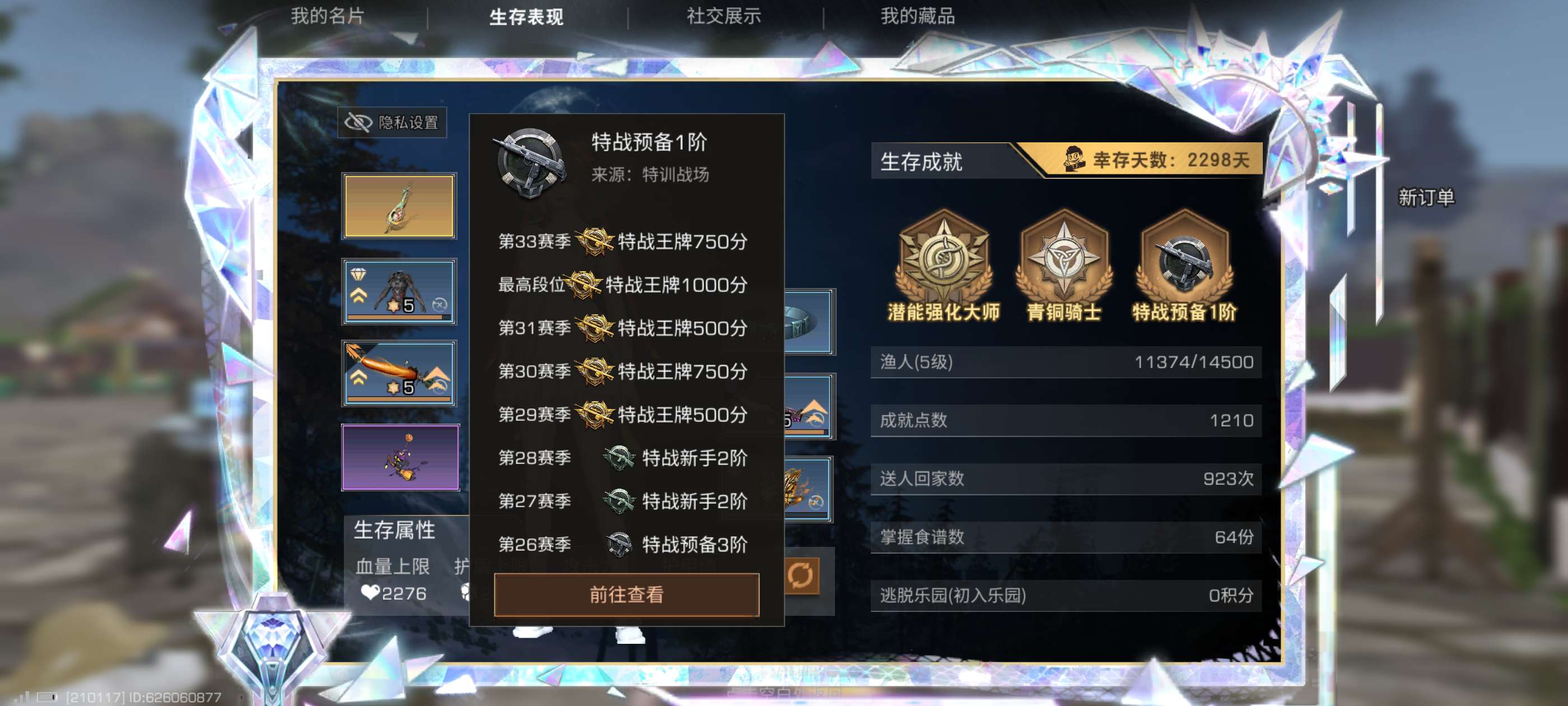Click the 新订单 label
Viewport: 1568px width, 706px height.
[x=1426, y=197]
